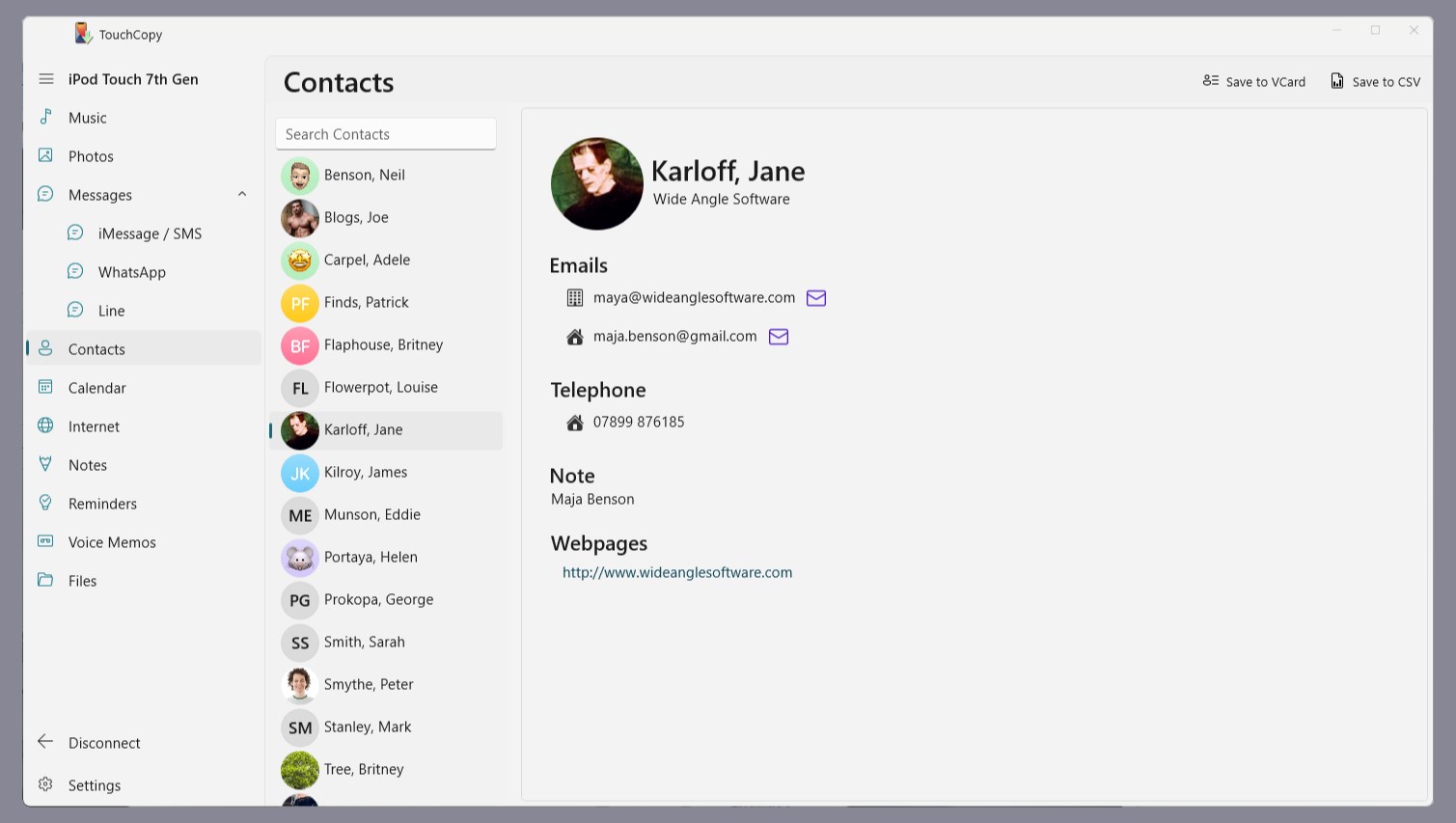Click the Line bubble icon
Image resolution: width=1456 pixels, height=823 pixels.
click(x=75, y=310)
